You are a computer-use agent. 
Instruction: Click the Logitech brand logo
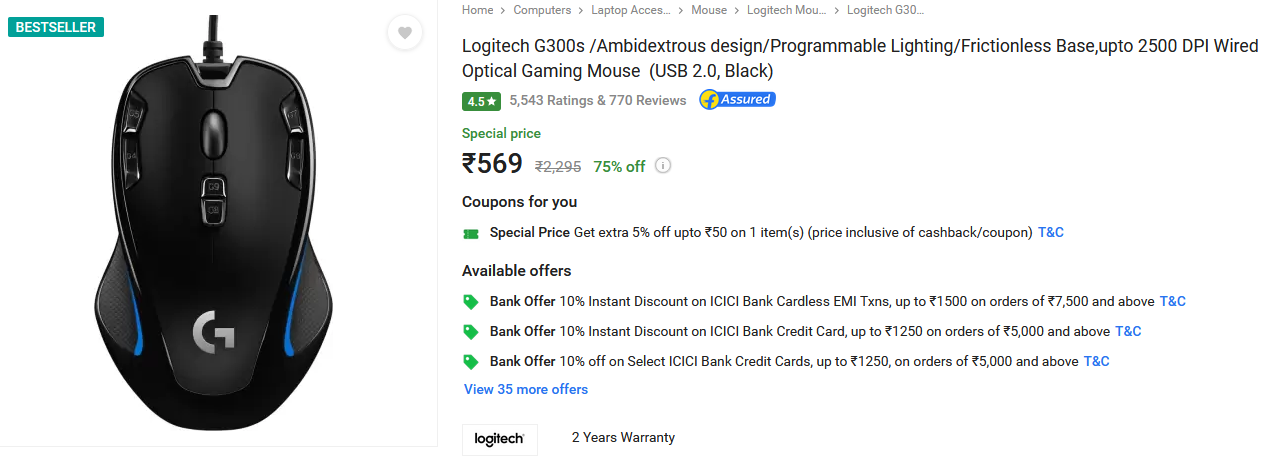click(500, 439)
